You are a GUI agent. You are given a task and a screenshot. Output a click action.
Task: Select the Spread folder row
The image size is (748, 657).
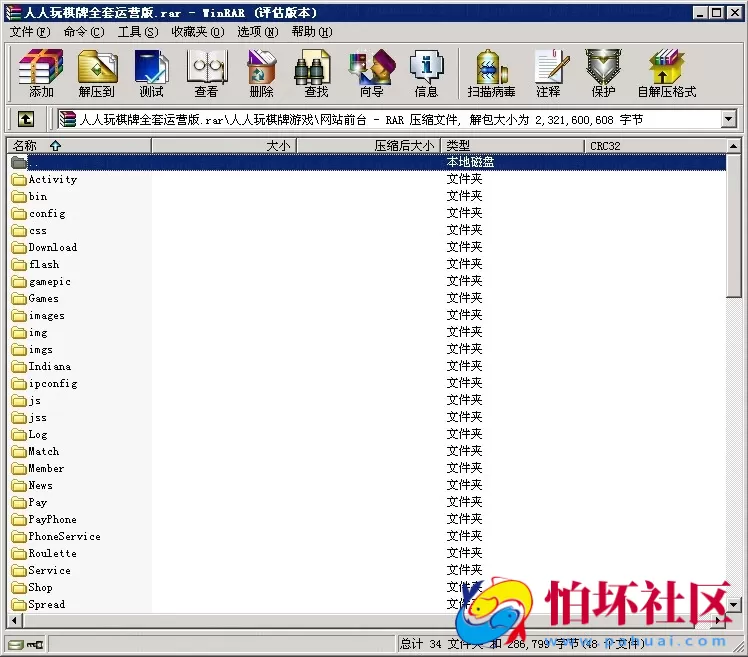pos(366,605)
